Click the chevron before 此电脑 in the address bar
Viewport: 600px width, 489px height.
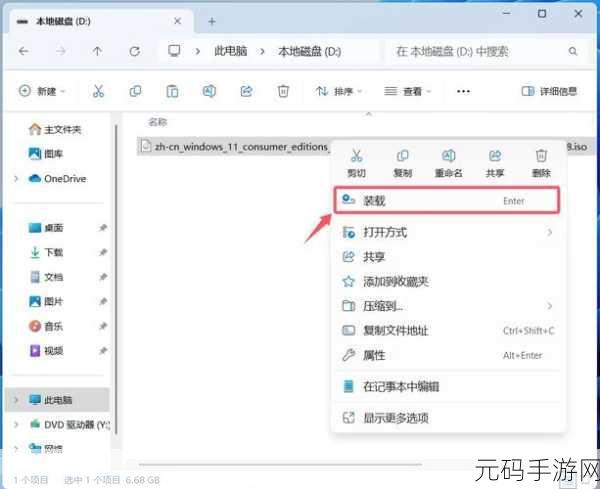point(198,51)
